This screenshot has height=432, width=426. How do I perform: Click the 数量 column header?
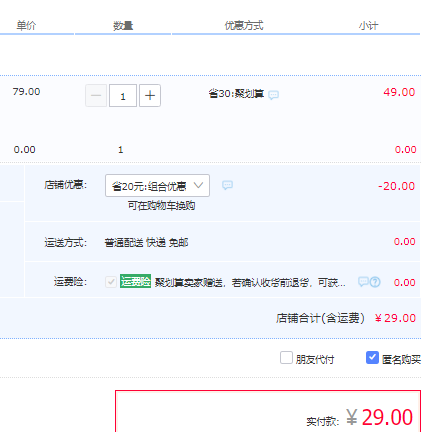point(123,26)
